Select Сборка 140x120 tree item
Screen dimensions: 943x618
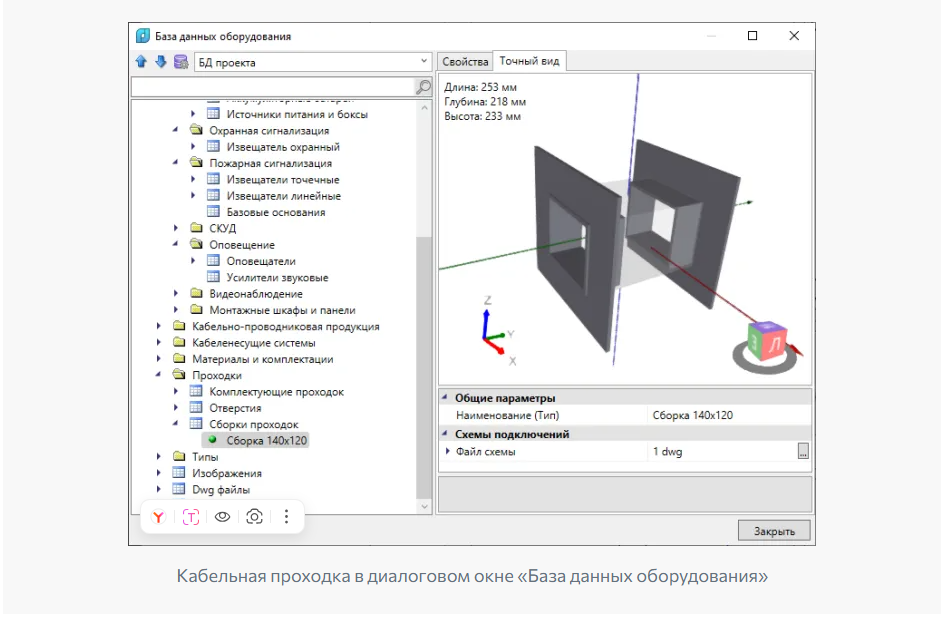[267, 440]
